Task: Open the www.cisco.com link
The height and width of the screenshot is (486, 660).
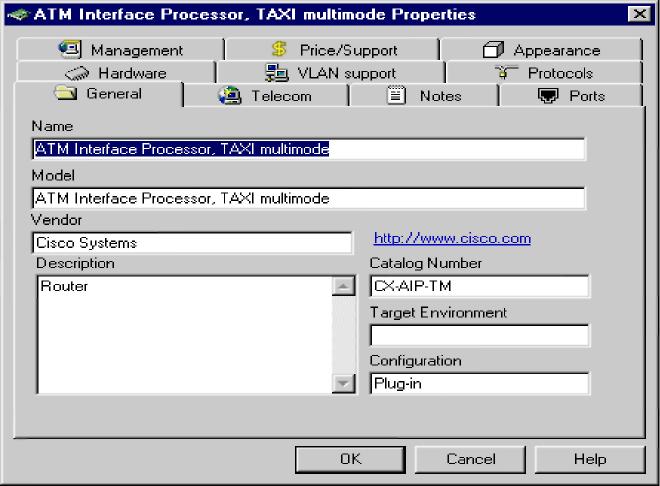Action: [452, 239]
